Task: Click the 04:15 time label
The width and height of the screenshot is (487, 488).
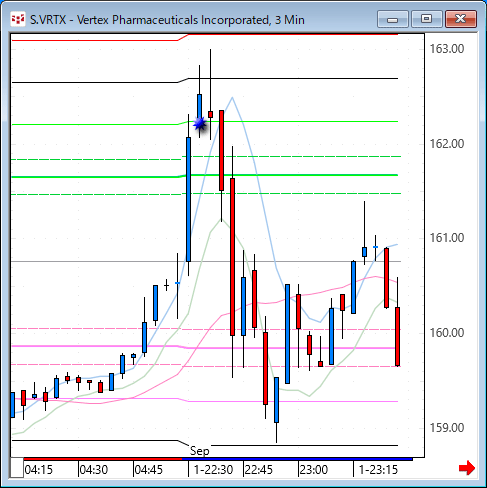Action: click(39, 470)
